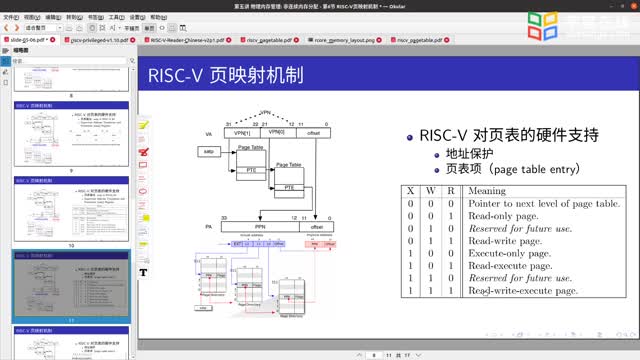This screenshot has width=640, height=360.
Task: Open page 10 thumbnail
Action: (71, 209)
